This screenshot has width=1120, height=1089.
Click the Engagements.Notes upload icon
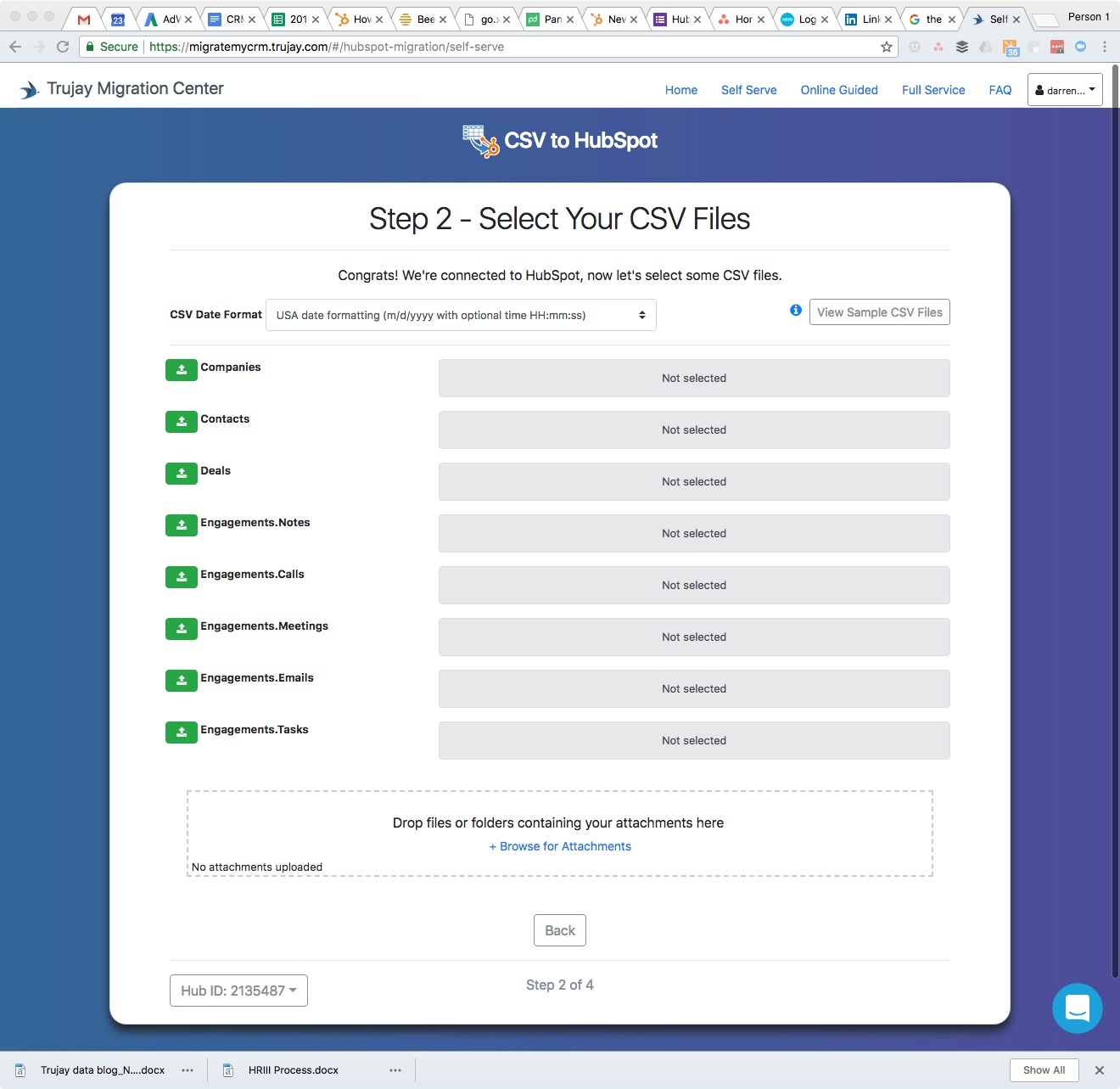[181, 525]
